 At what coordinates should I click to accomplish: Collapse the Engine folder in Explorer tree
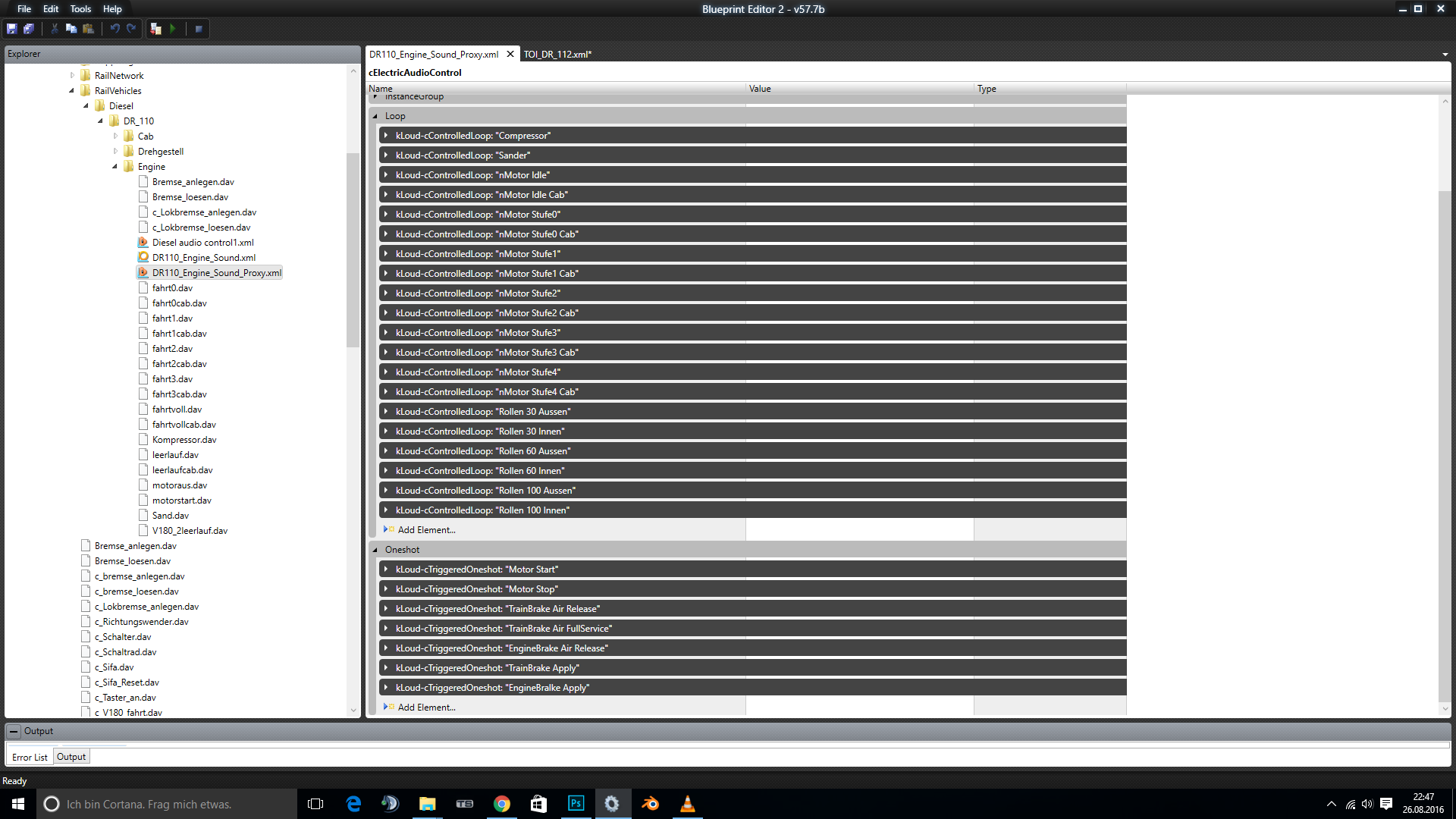tap(115, 167)
